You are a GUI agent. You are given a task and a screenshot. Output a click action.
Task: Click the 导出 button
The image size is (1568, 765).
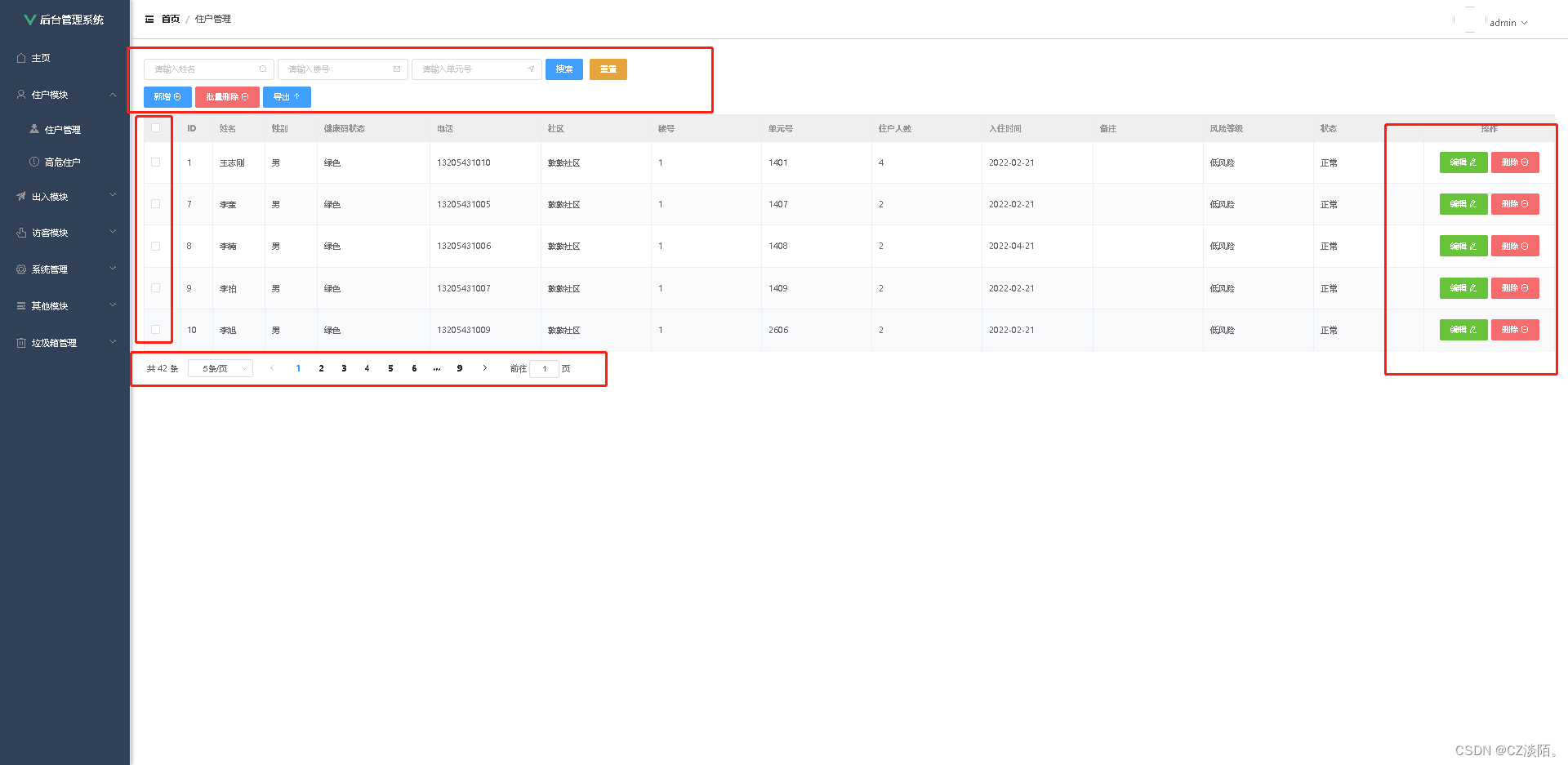[x=287, y=97]
